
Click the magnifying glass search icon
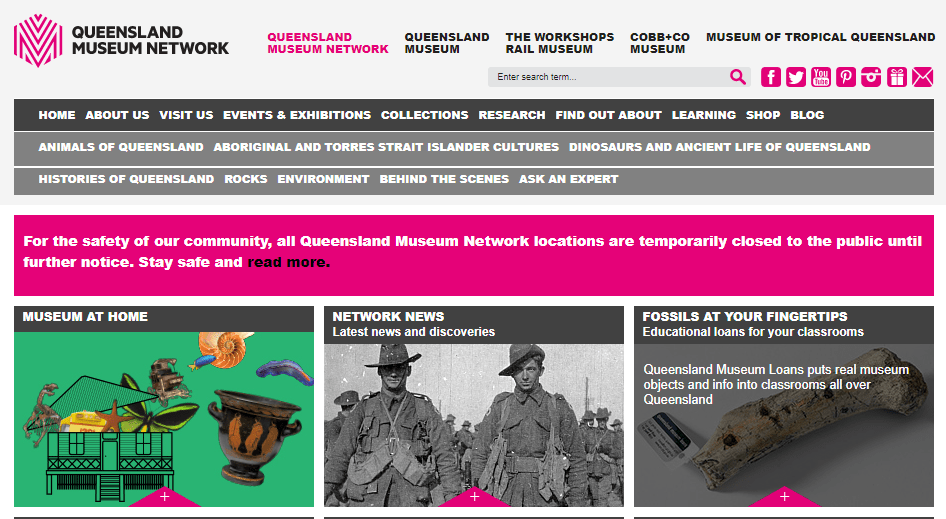tap(738, 77)
